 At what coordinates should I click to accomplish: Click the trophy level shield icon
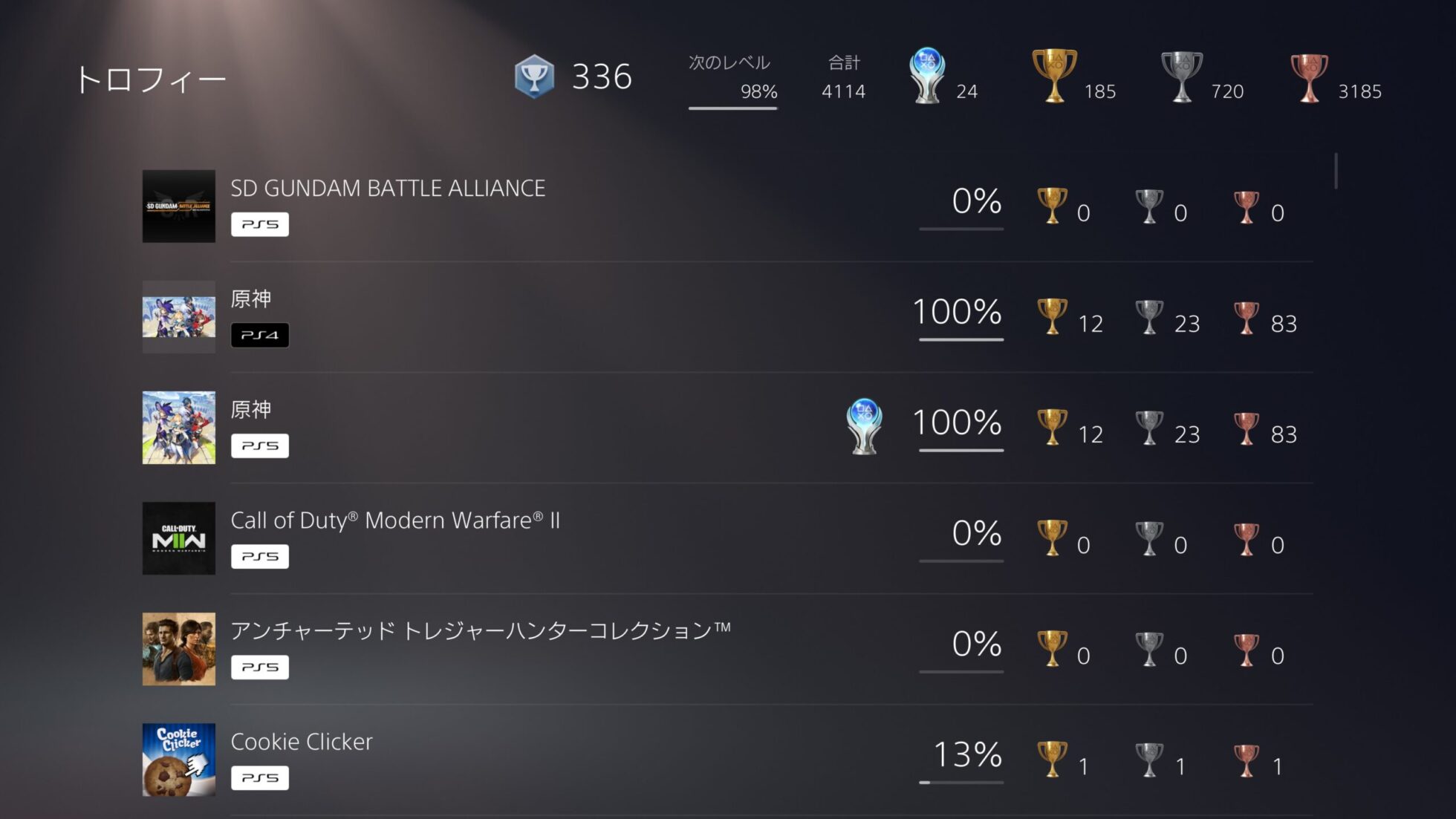534,76
